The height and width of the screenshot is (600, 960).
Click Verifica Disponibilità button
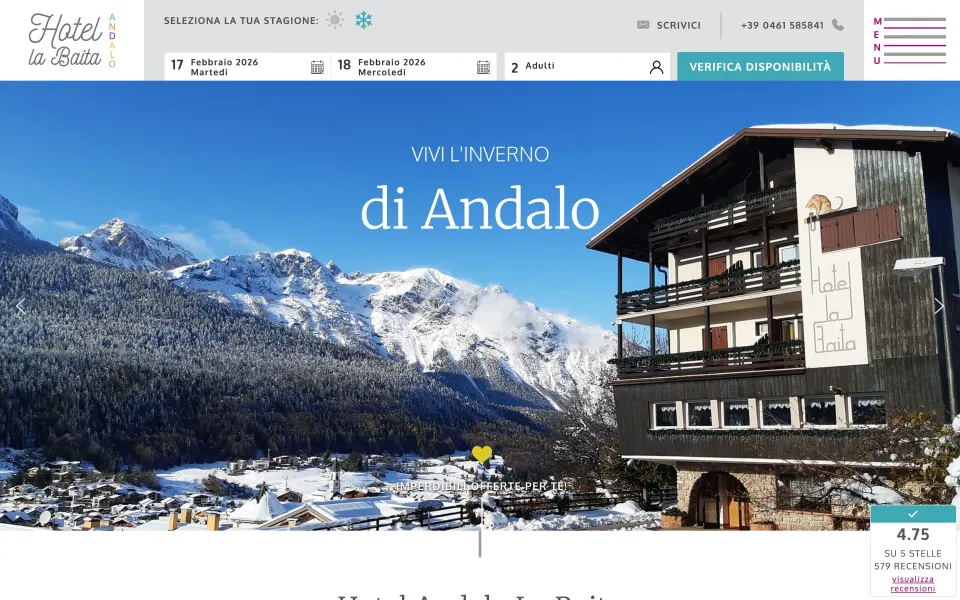[760, 67]
